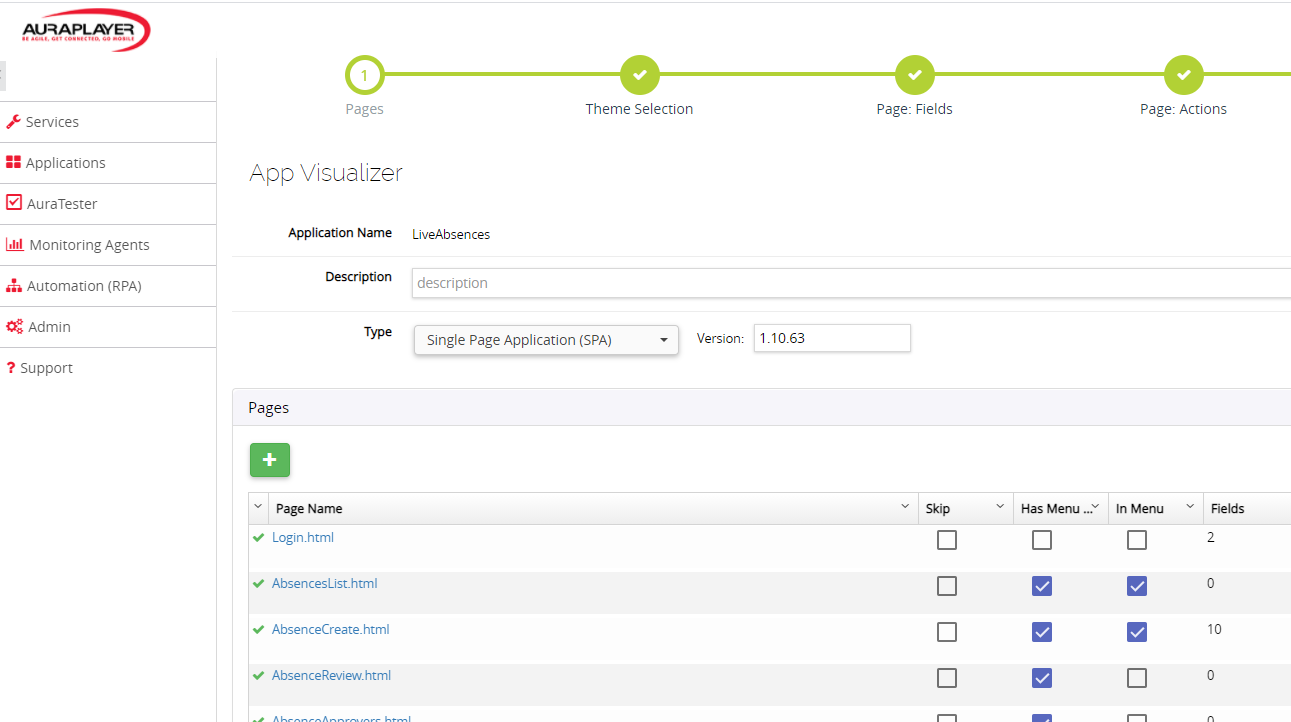This screenshot has width=1291, height=722.
Task: Open the AbsencesList.html page link
Action: [x=325, y=584]
